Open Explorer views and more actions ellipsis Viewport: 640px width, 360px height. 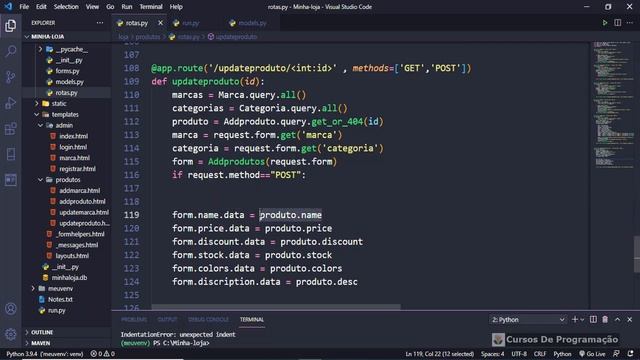tap(100, 23)
